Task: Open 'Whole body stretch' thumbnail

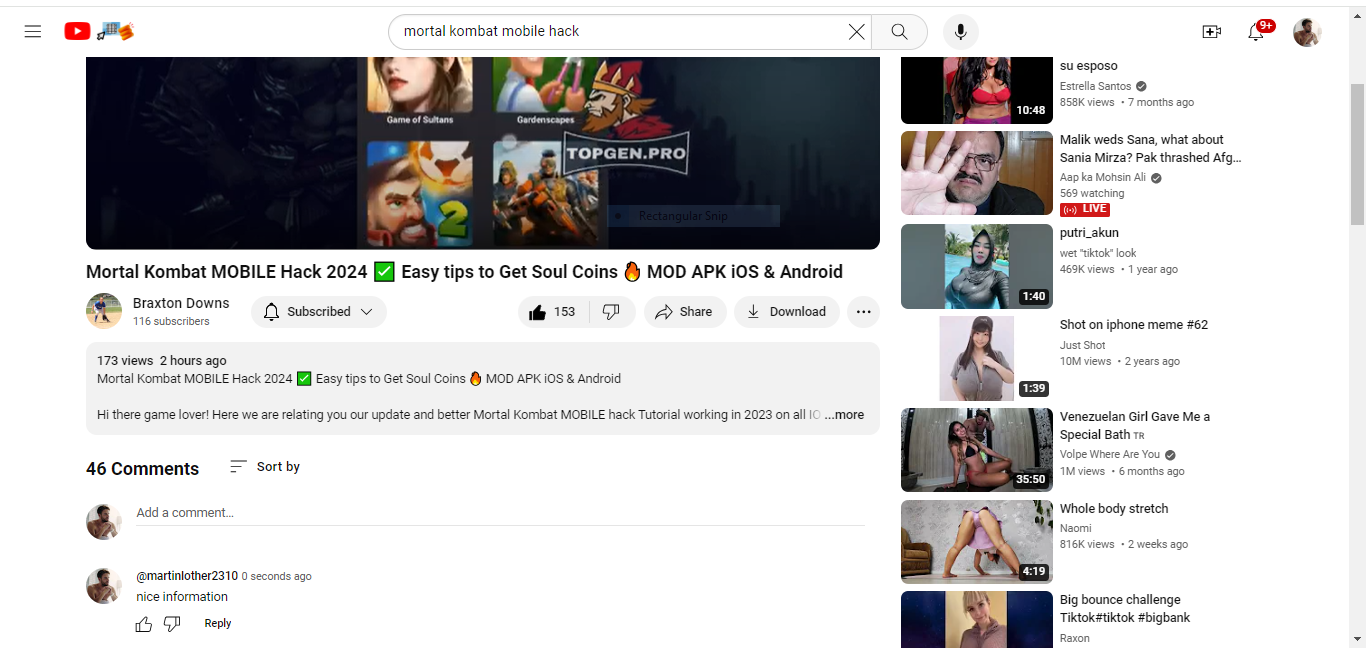Action: [x=977, y=542]
